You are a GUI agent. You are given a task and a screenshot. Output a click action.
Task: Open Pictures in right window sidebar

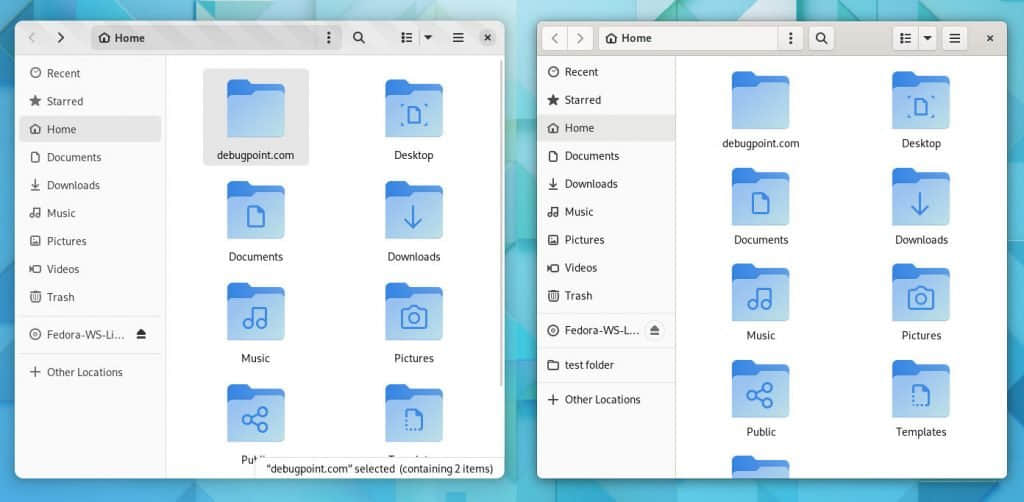coord(606,240)
